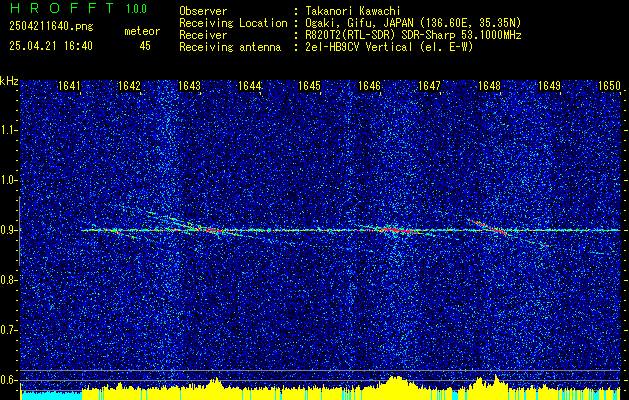Screen dimensions: 629x400
Task: Click the meteor label
Action: pyautogui.click(x=142, y=31)
